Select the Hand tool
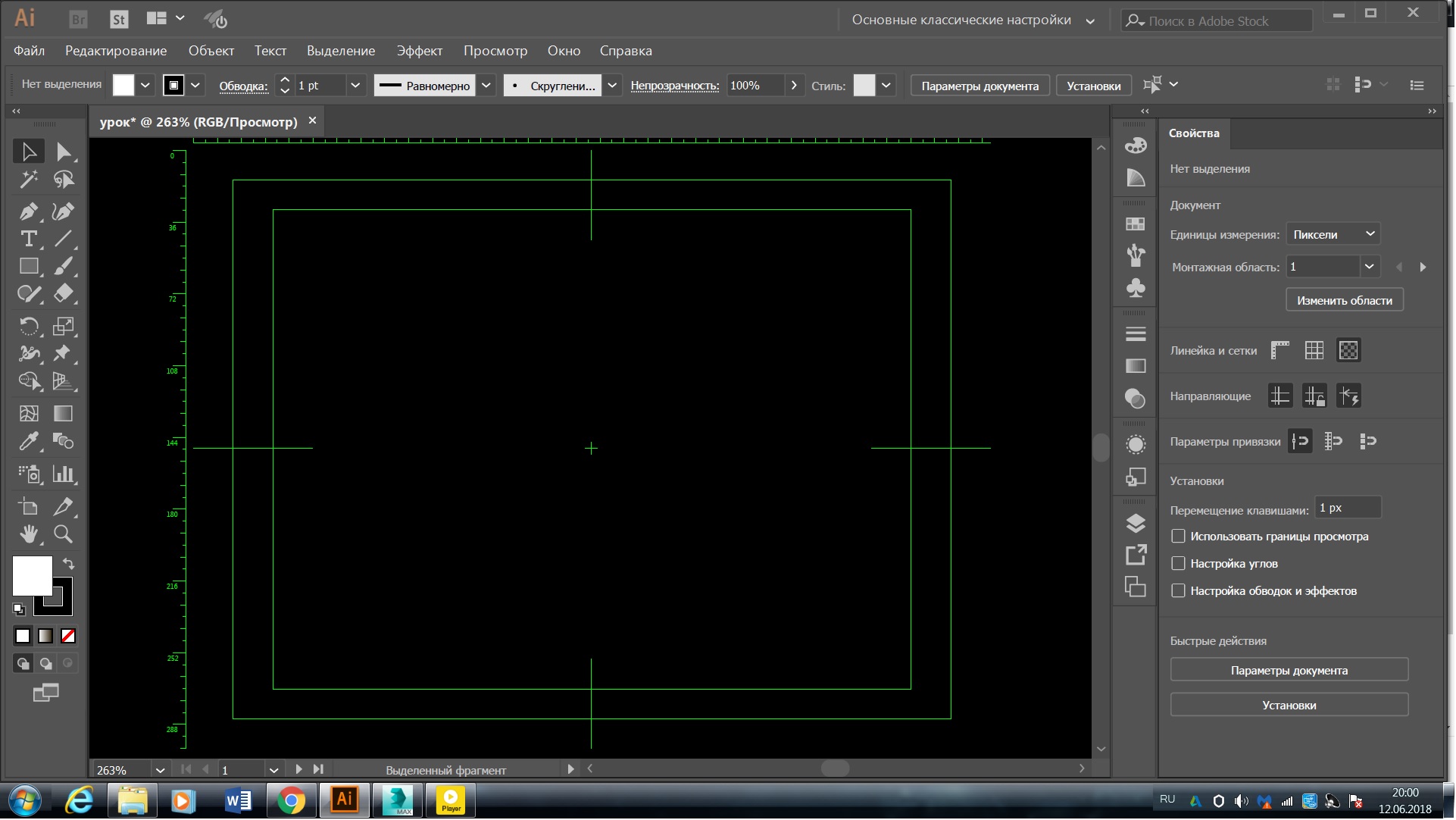 pyautogui.click(x=29, y=534)
